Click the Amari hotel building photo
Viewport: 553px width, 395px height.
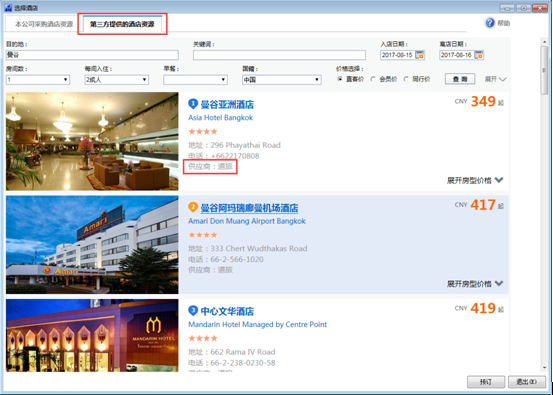coord(92,244)
